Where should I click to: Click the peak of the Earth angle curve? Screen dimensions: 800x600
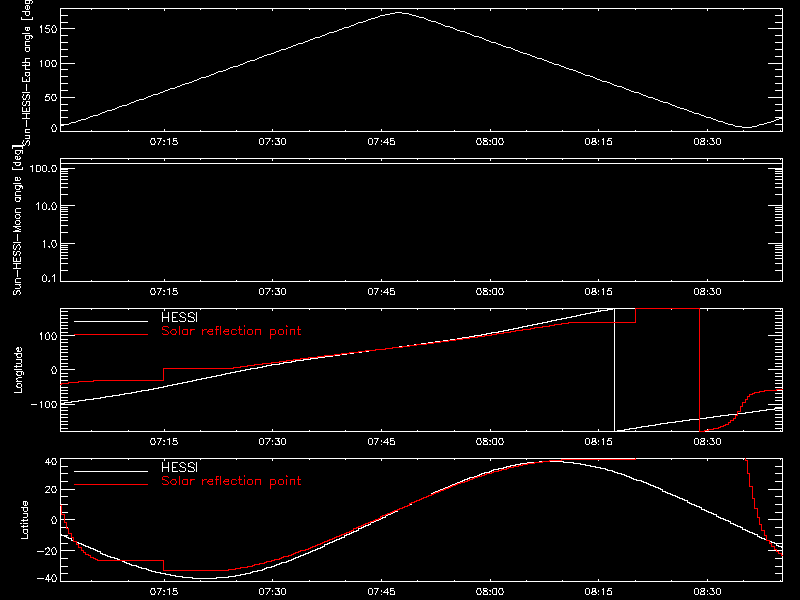pos(399,13)
